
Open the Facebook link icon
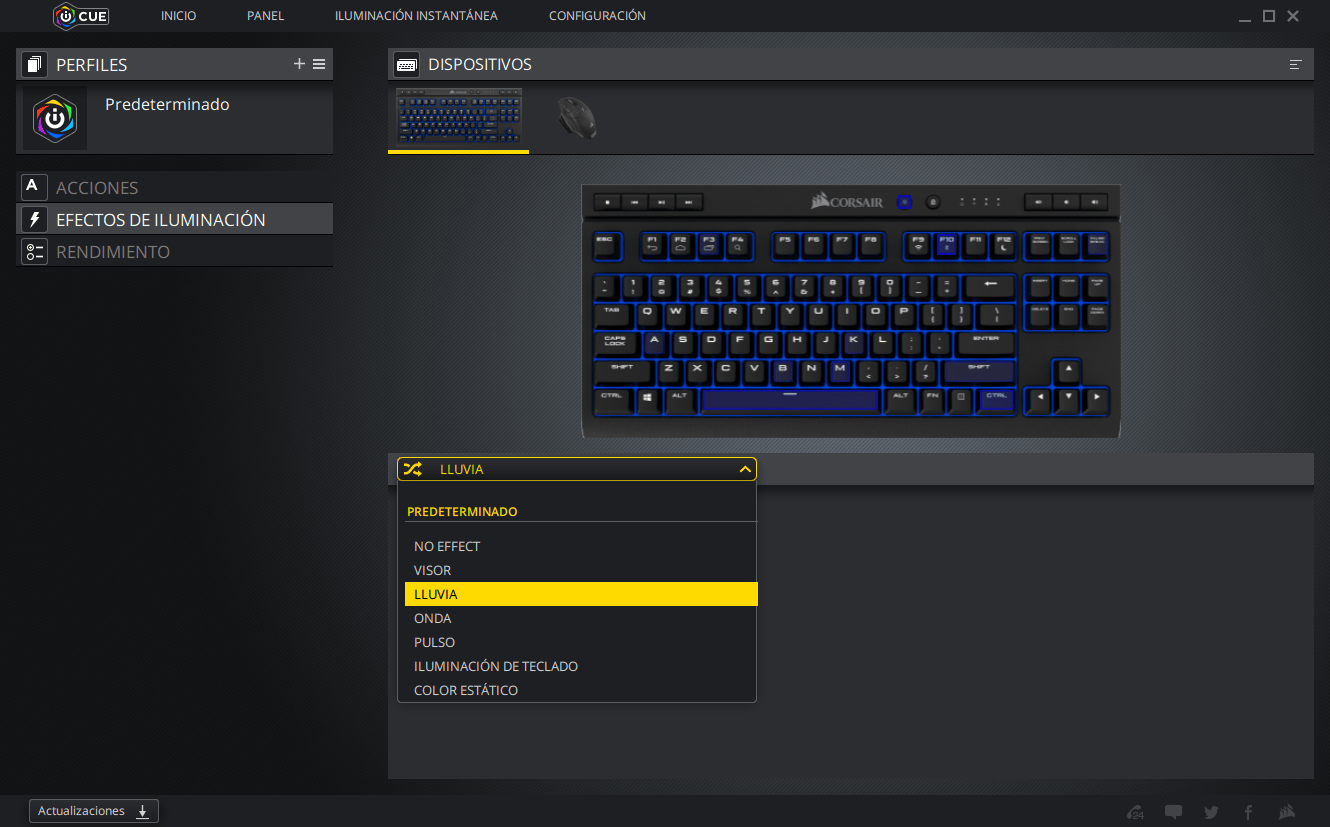(1248, 812)
